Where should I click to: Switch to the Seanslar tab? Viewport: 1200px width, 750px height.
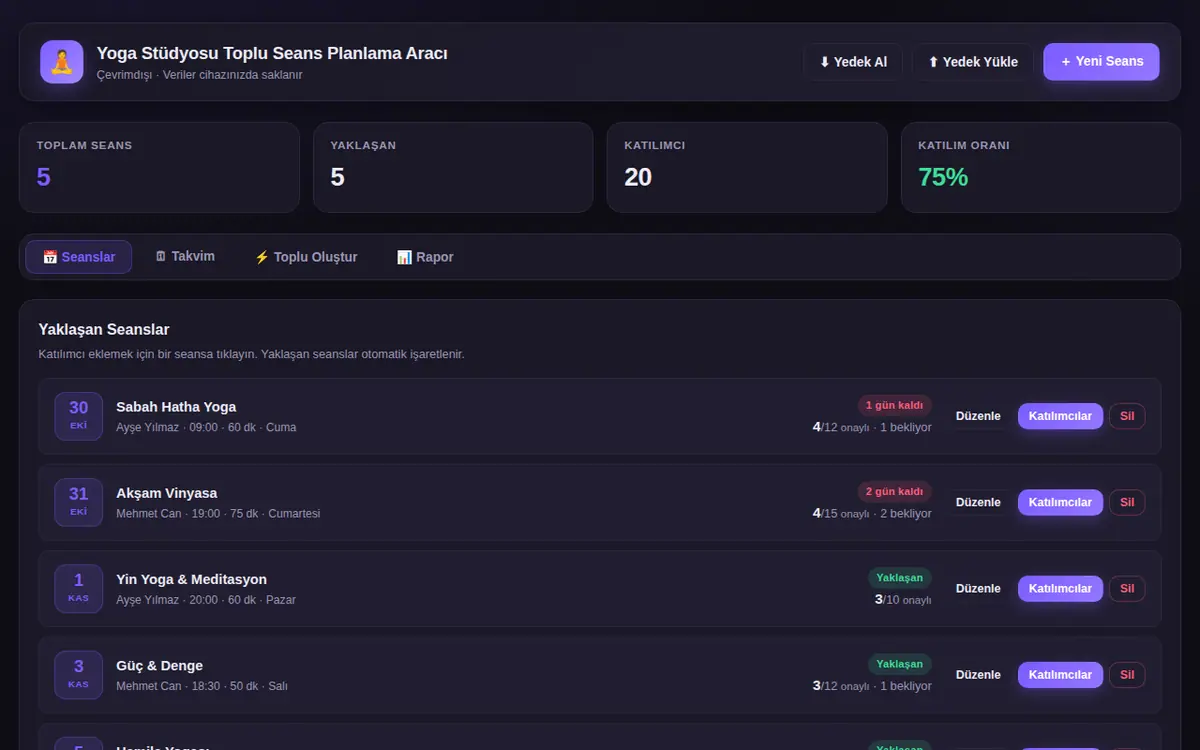pyautogui.click(x=79, y=257)
